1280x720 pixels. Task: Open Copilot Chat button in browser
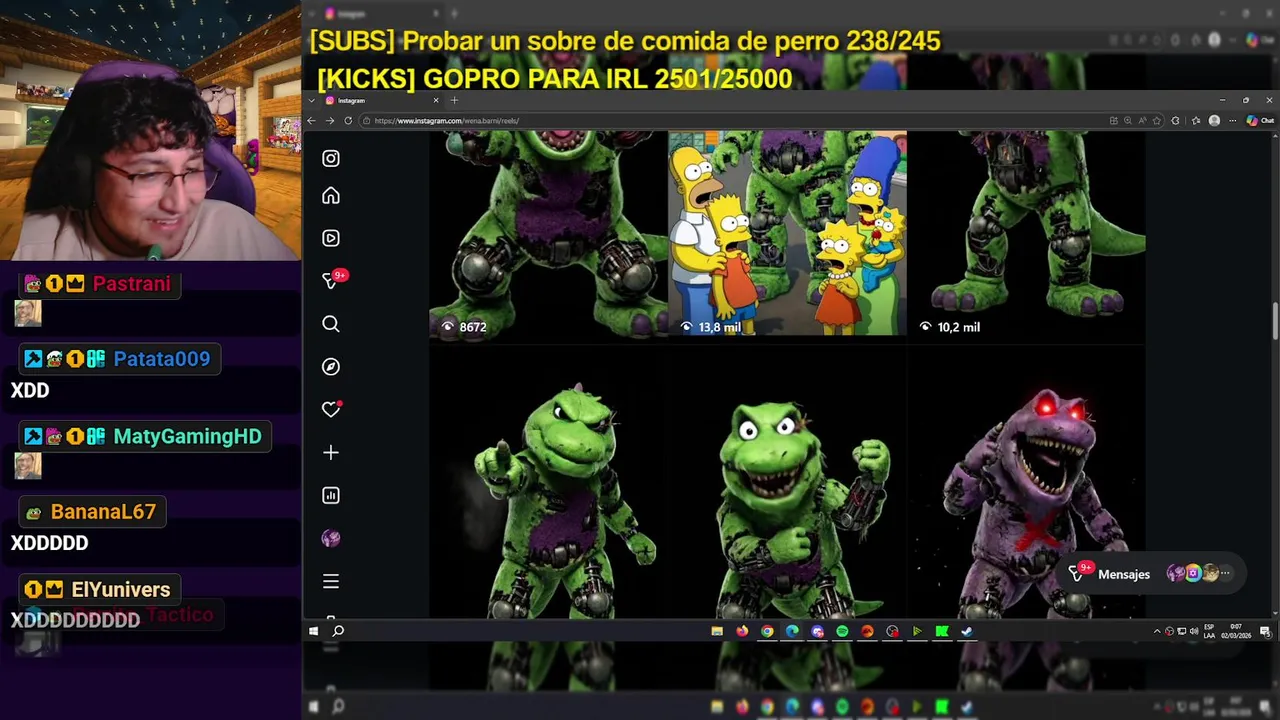click(x=1259, y=120)
